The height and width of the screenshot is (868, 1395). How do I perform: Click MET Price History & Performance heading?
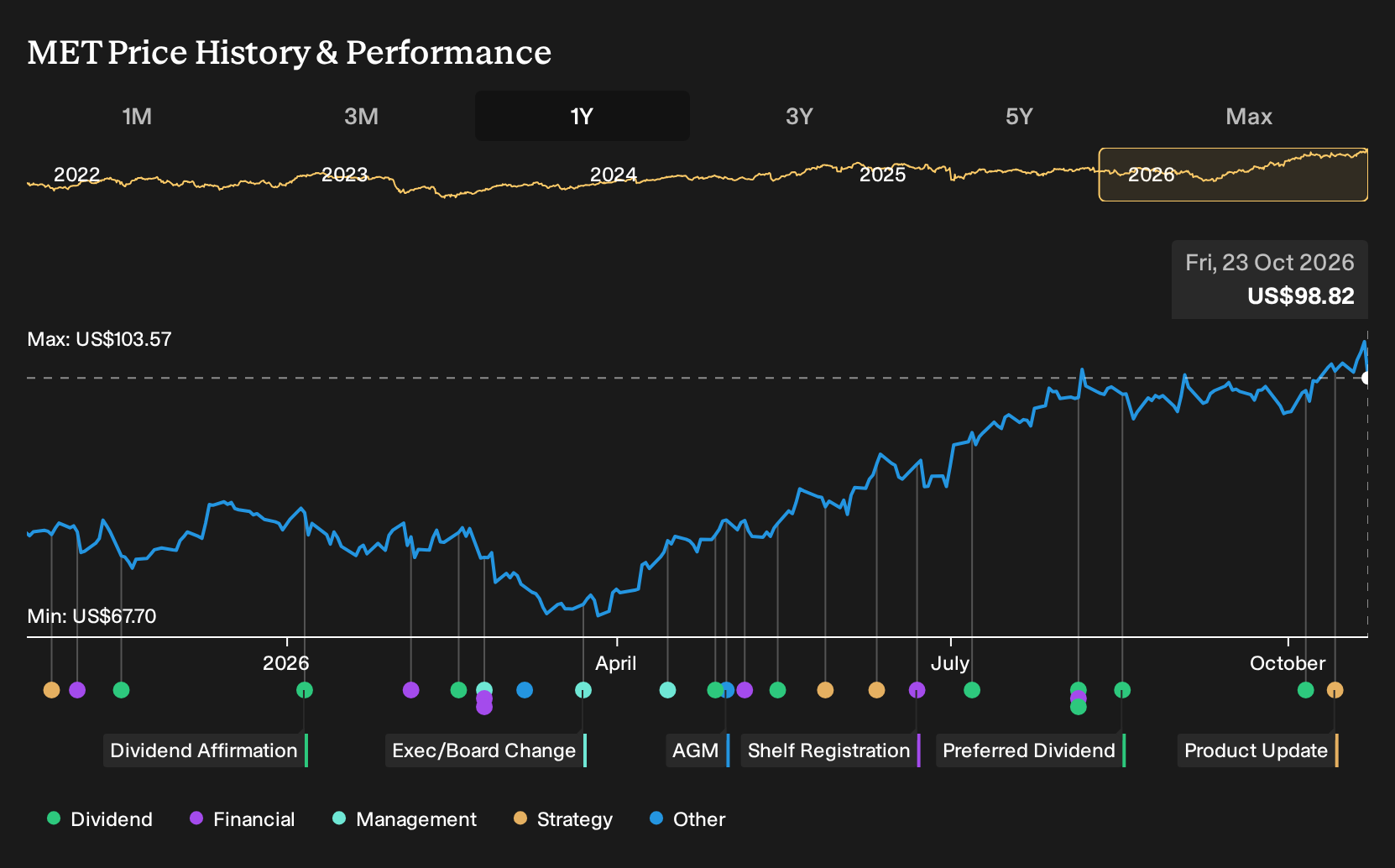pos(290,52)
